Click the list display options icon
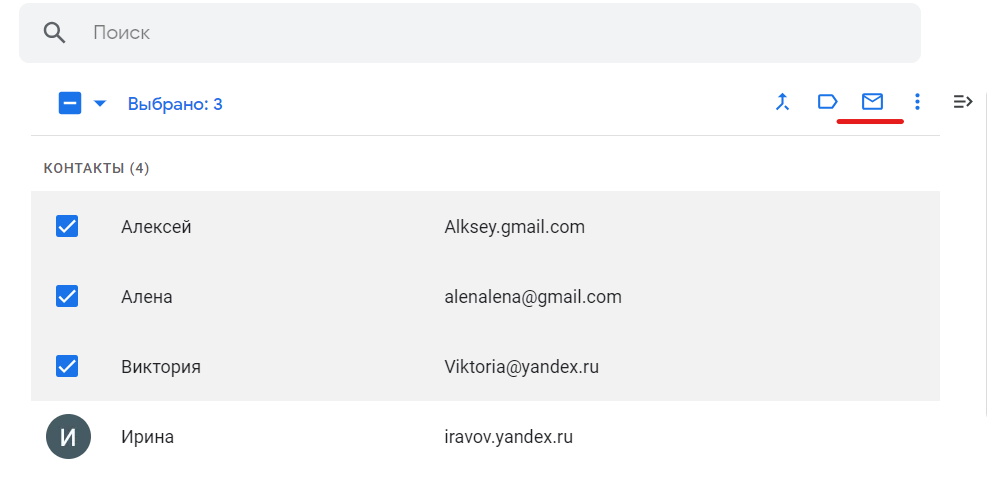The width and height of the screenshot is (987, 493). (x=963, y=102)
